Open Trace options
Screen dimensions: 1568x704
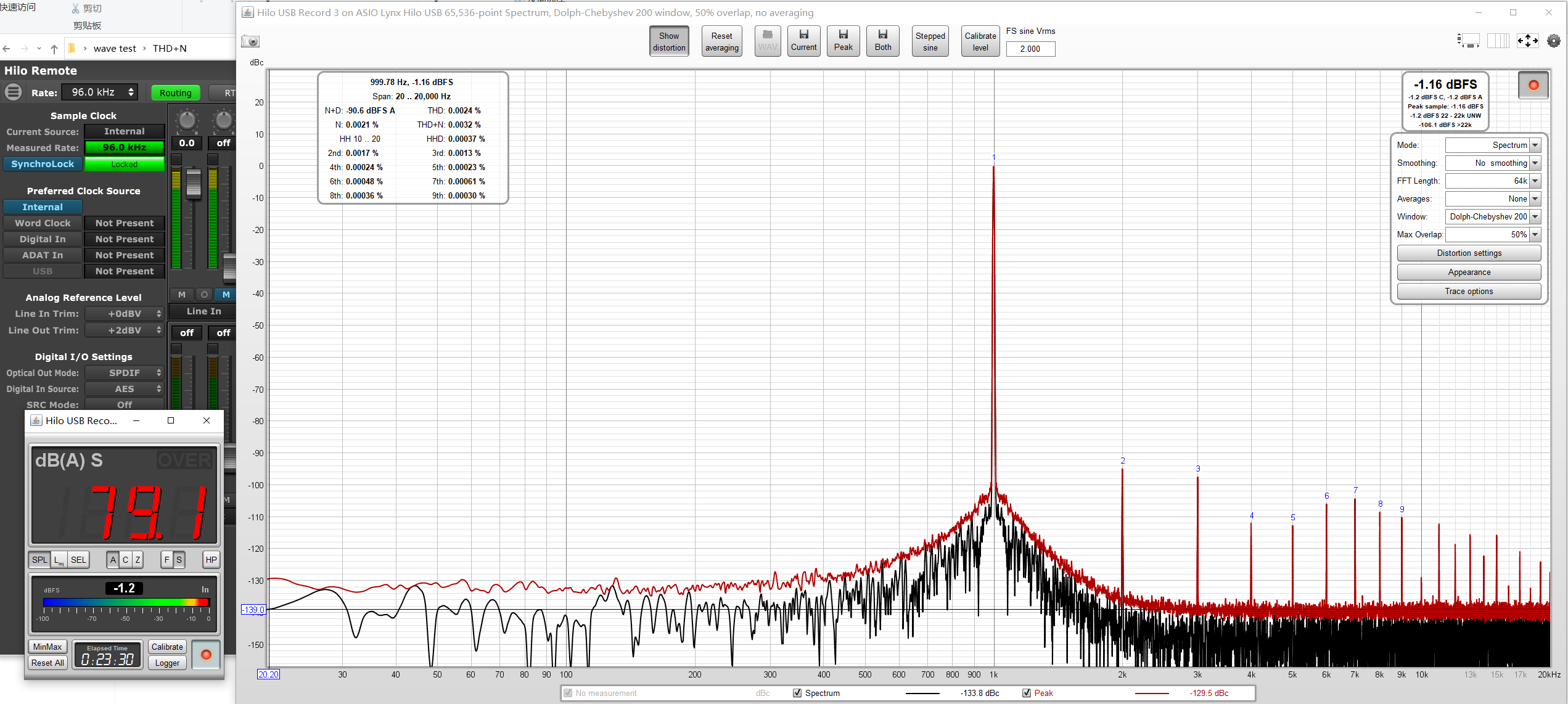click(1469, 292)
